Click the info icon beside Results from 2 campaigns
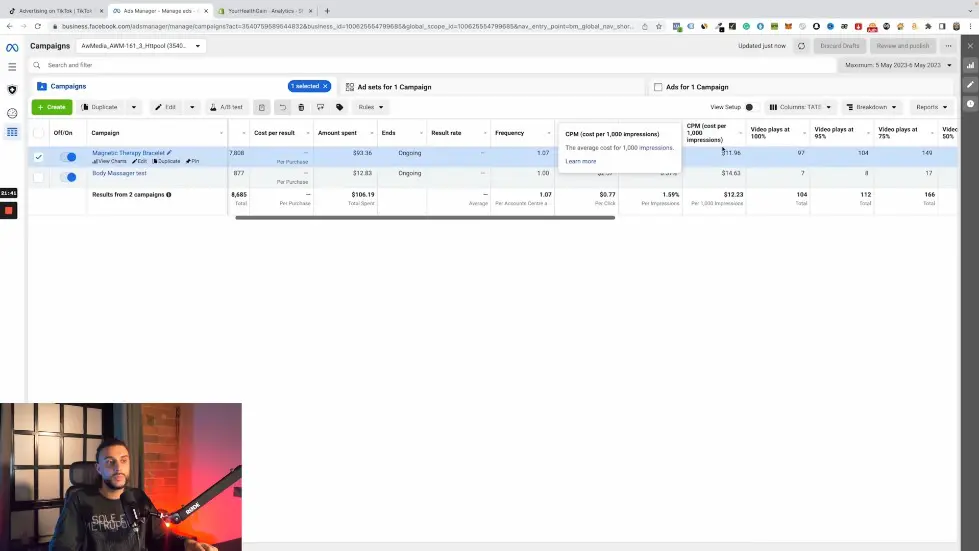 [x=169, y=195]
